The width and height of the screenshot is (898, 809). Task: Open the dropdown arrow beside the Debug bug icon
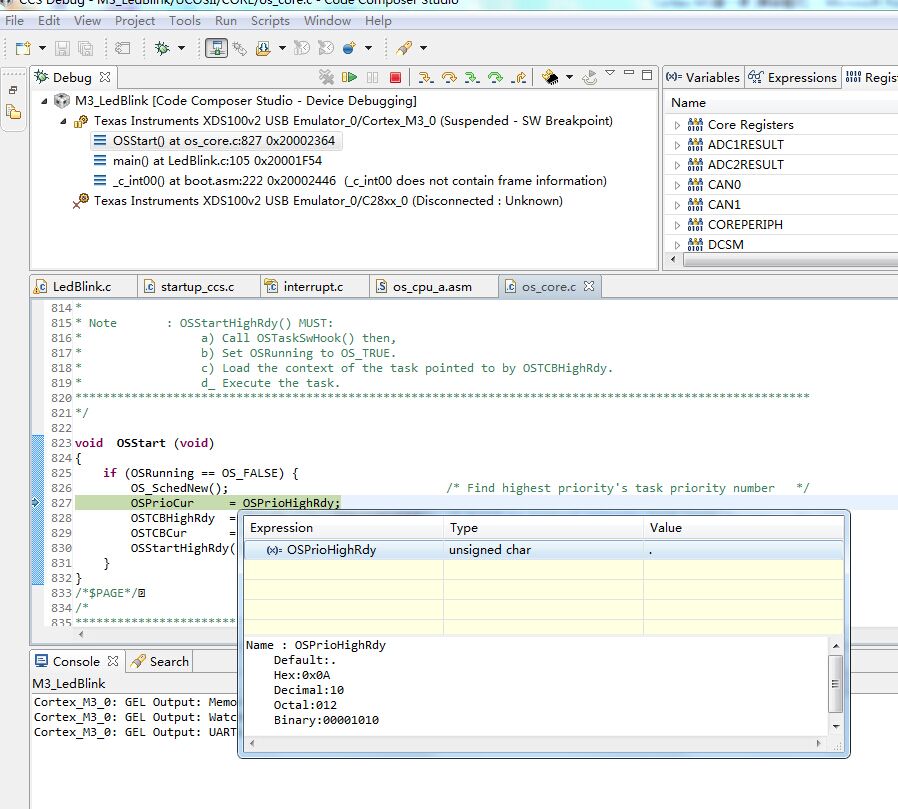(x=181, y=48)
